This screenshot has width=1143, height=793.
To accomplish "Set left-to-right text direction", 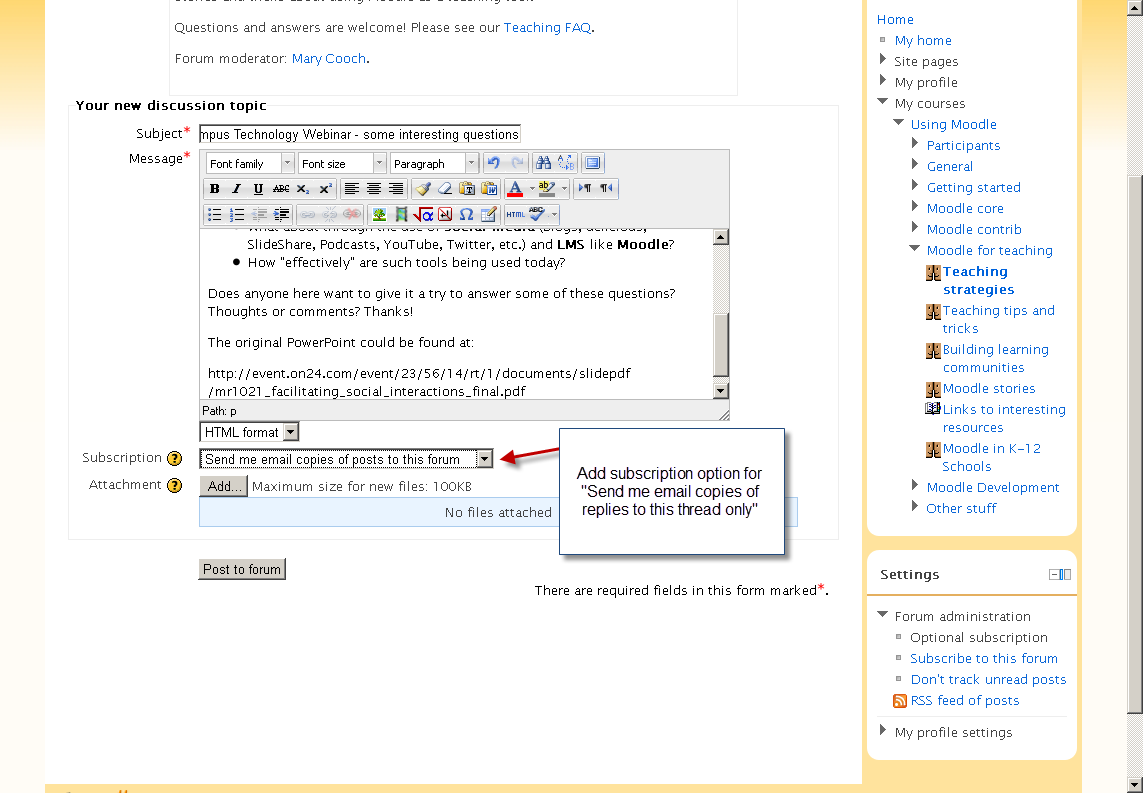I will tap(585, 189).
